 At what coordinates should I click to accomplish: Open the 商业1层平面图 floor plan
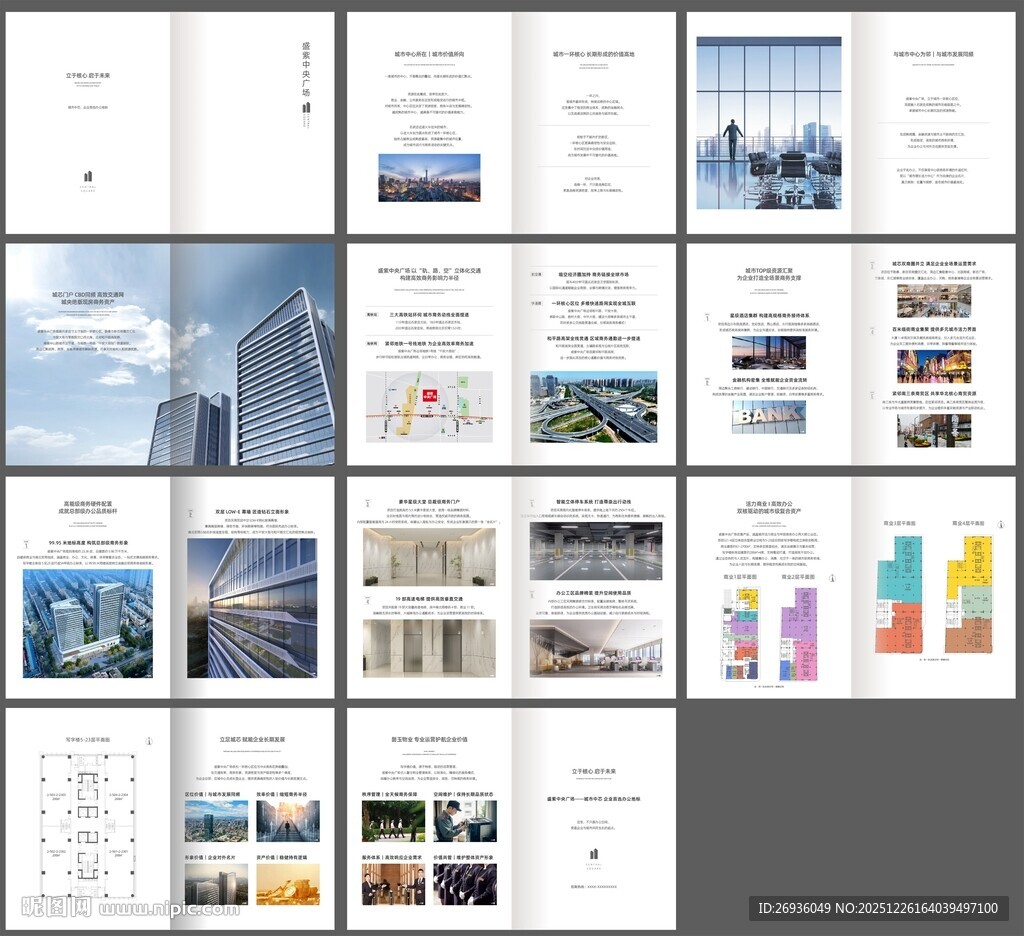click(741, 634)
